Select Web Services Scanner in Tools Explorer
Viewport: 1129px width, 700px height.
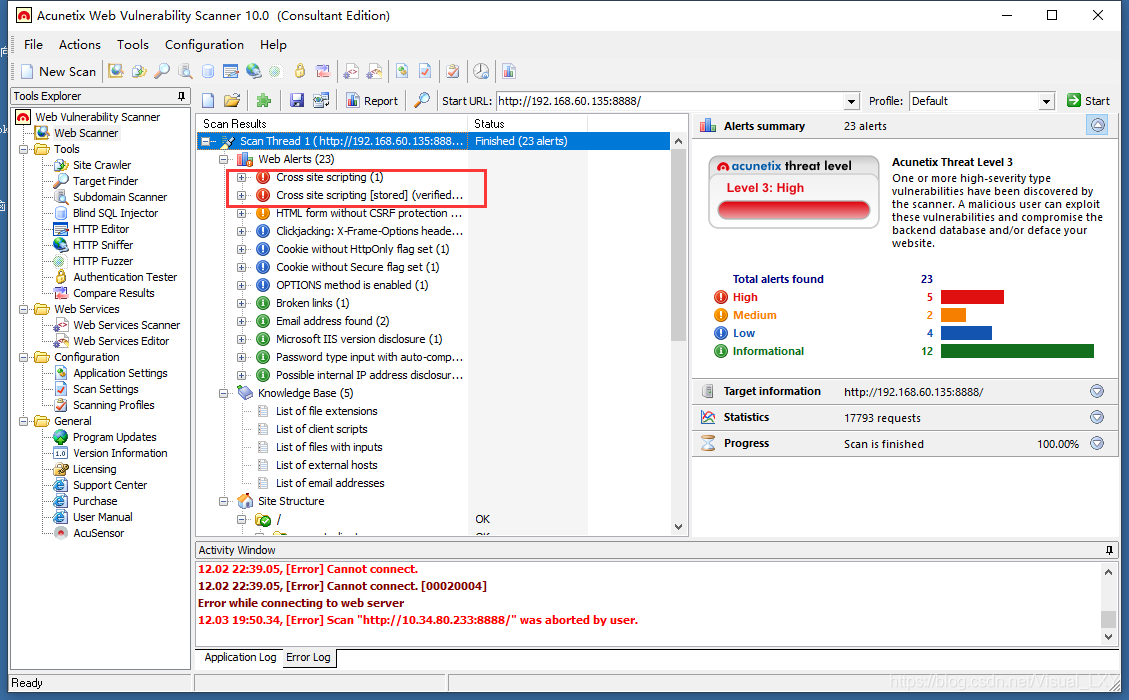[x=127, y=325]
